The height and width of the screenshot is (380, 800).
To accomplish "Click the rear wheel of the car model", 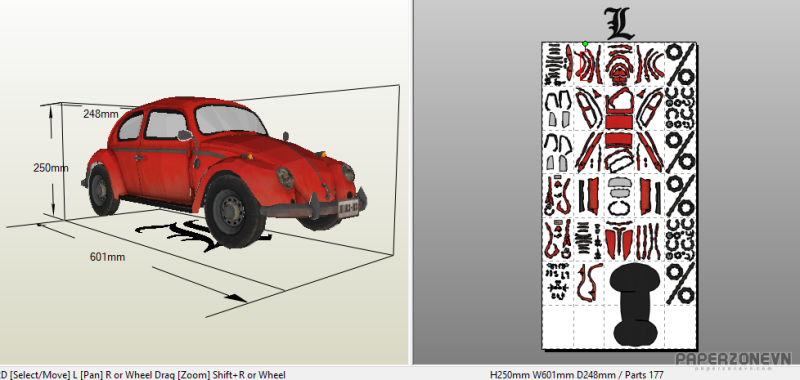I will coord(102,190).
